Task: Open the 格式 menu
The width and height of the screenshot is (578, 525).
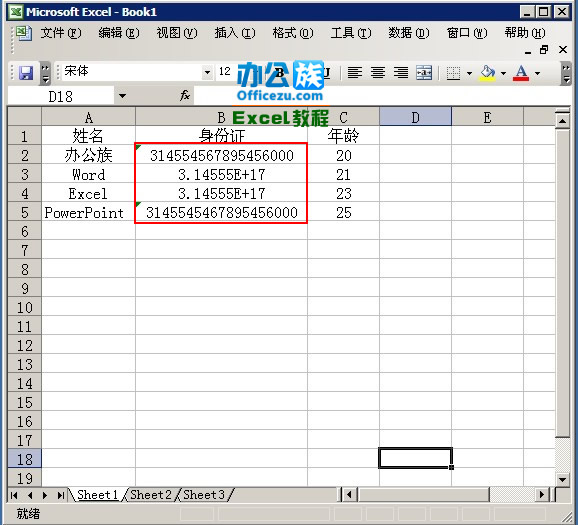Action: (x=293, y=33)
